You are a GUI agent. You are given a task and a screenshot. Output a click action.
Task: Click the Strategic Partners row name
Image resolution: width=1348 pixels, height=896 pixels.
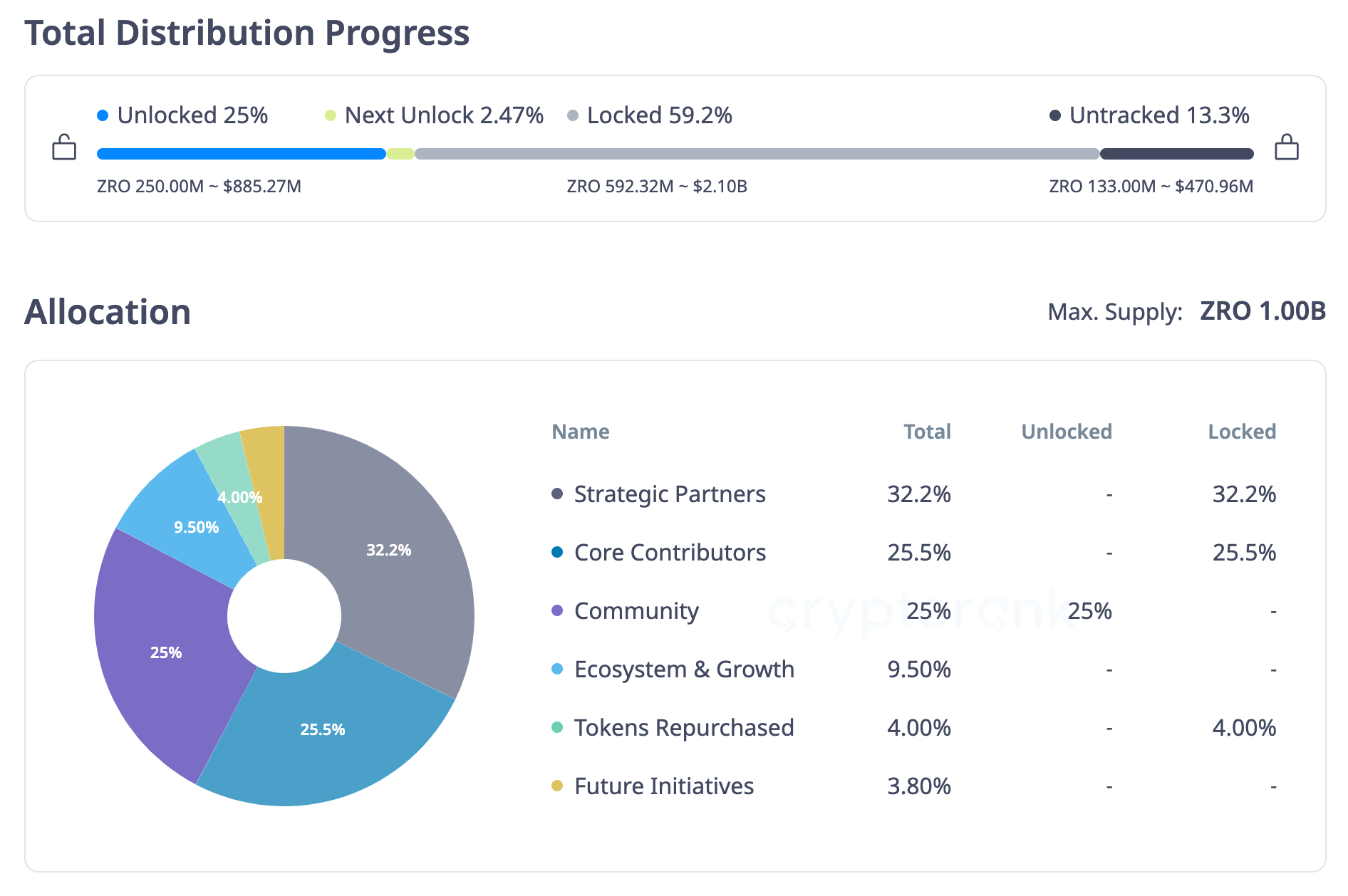coord(670,494)
